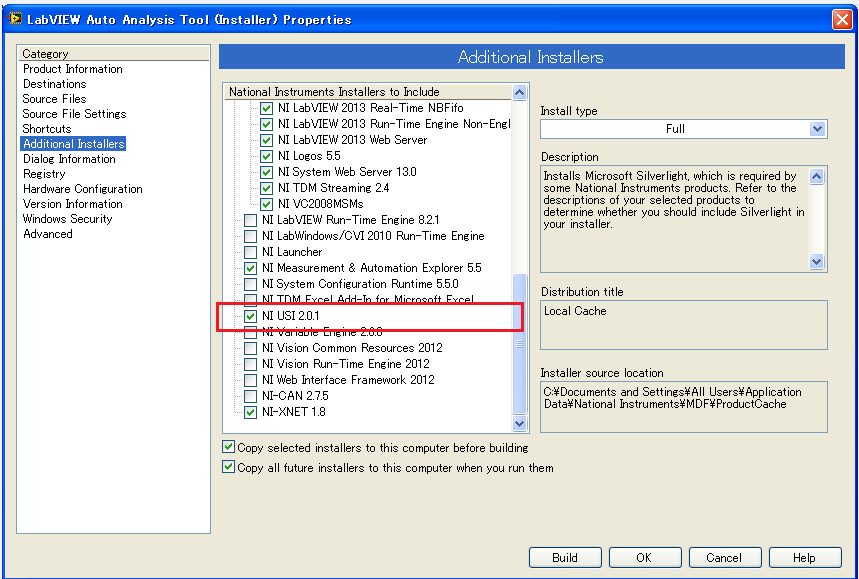Uncheck NI-XNET 1.8 checkbox
Image resolution: width=859 pixels, height=579 pixels.
point(250,412)
